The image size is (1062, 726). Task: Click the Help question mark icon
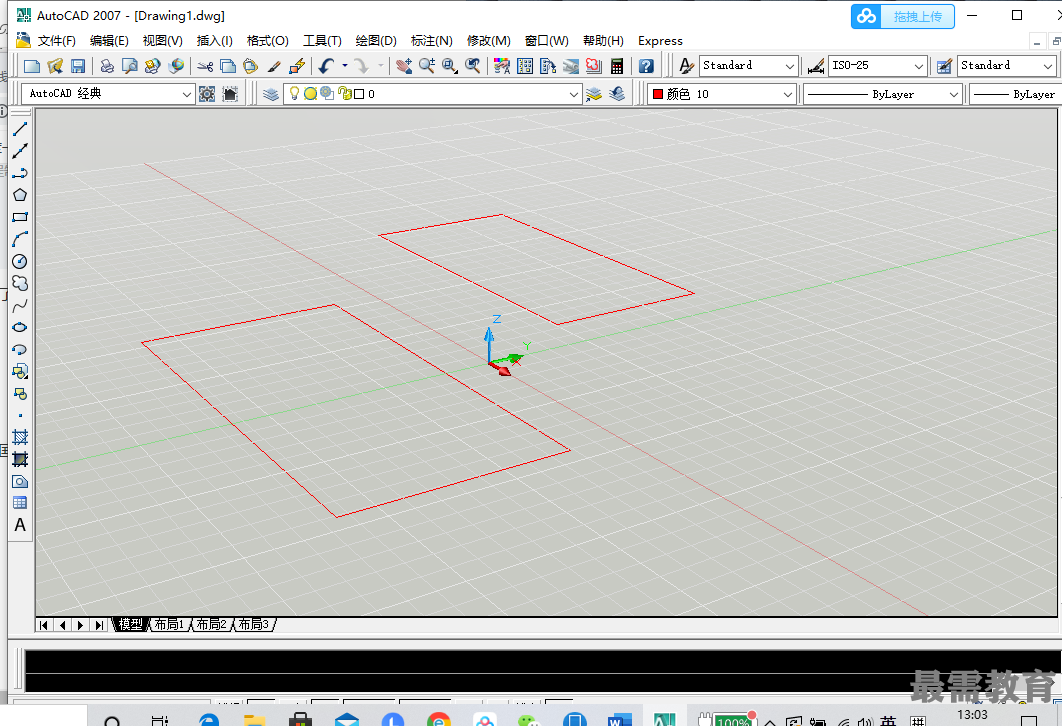pos(646,66)
